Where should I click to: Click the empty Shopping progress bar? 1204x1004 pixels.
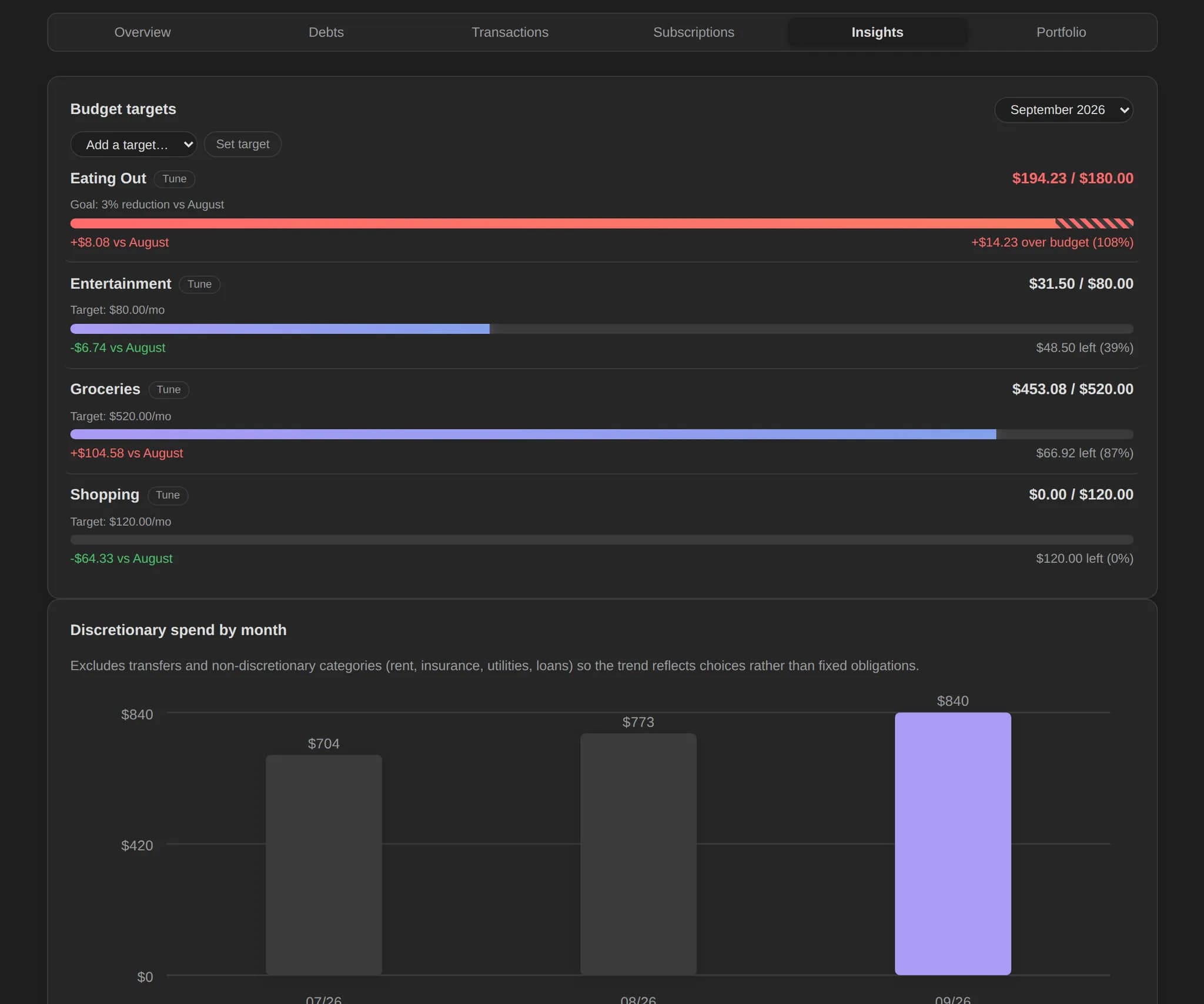point(601,539)
